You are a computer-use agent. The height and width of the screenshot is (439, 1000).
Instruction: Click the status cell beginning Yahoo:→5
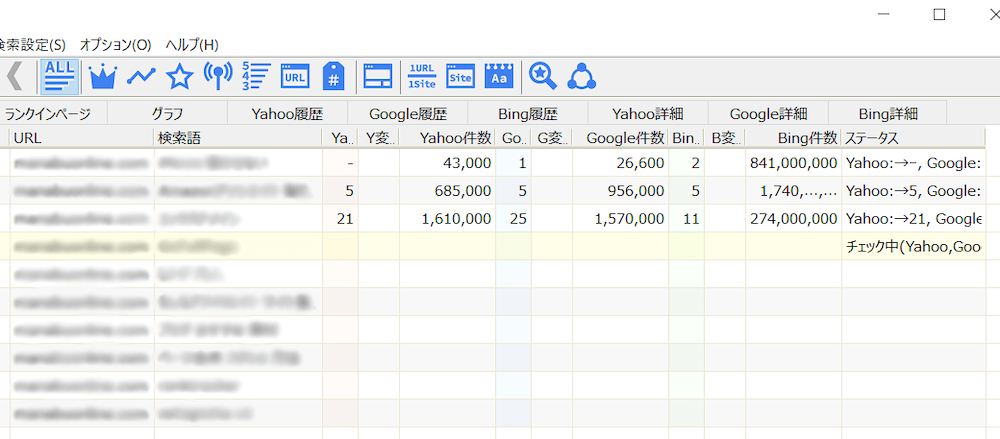[x=913, y=191]
